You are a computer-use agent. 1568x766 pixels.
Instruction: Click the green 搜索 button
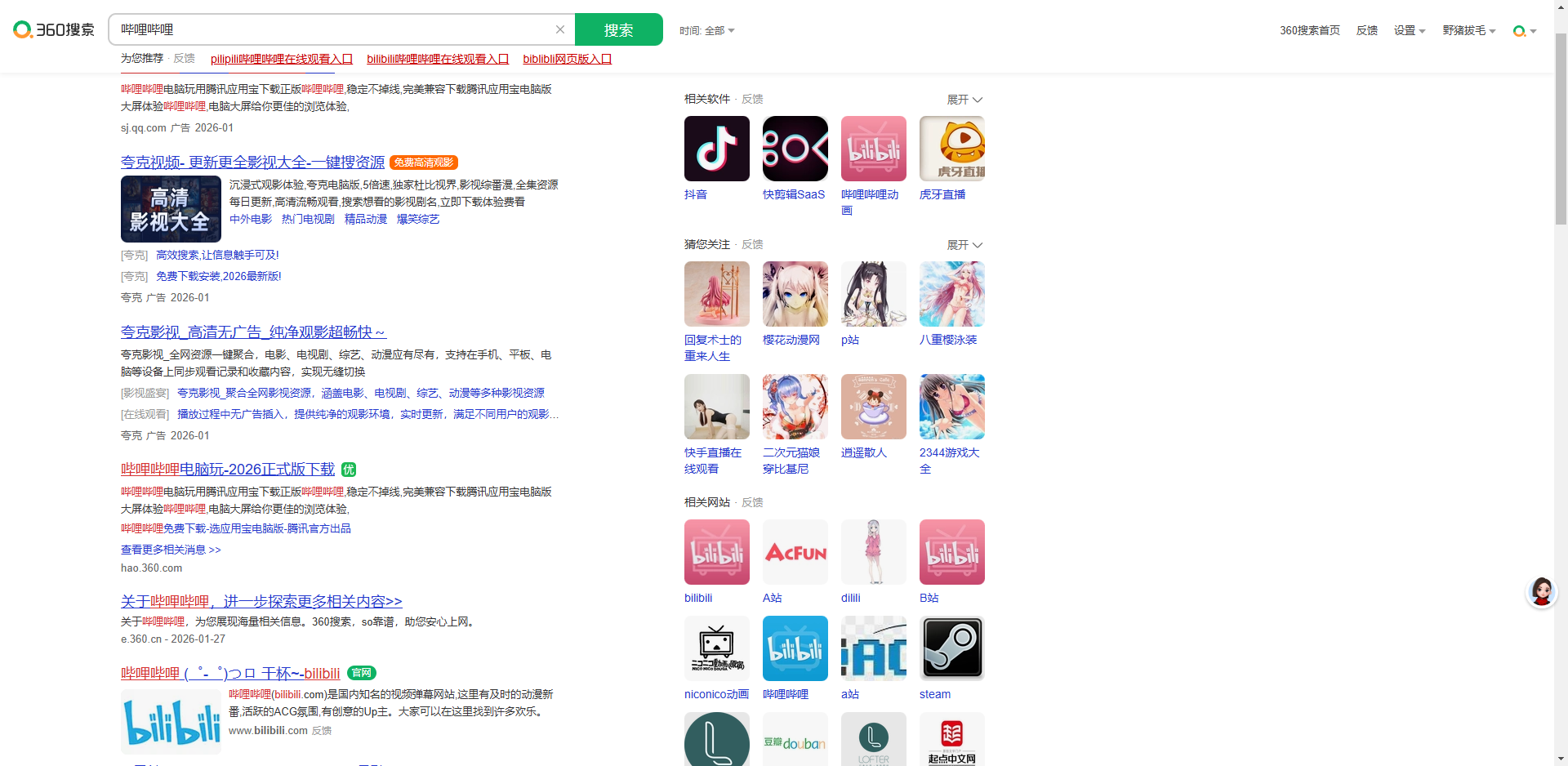click(619, 29)
